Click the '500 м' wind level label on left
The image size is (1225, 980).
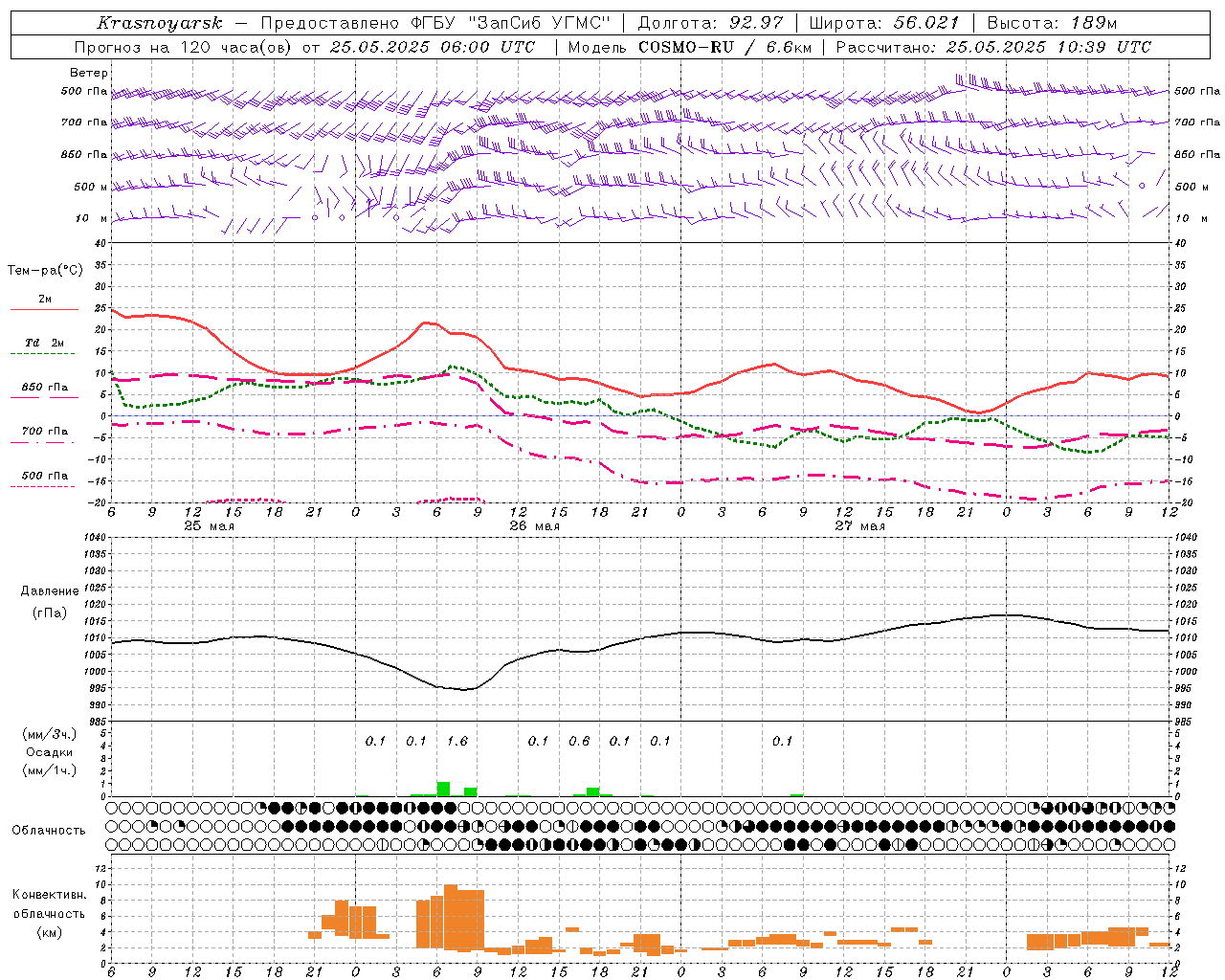point(91,187)
